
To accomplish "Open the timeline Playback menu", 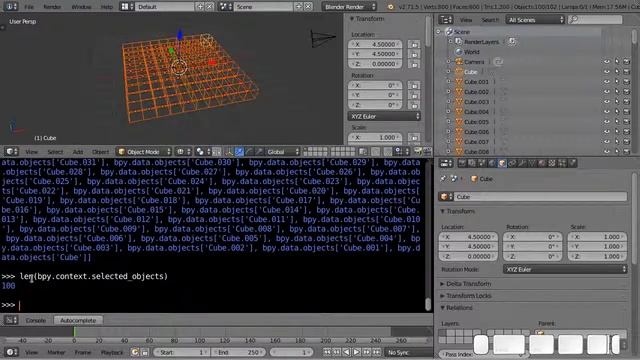I will pos(111,352).
